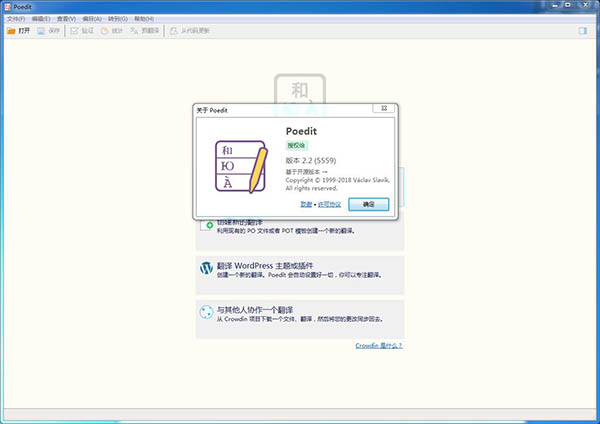Open the Go (转到) menu
Viewport: 600px width, 424px height.
[x=118, y=18]
